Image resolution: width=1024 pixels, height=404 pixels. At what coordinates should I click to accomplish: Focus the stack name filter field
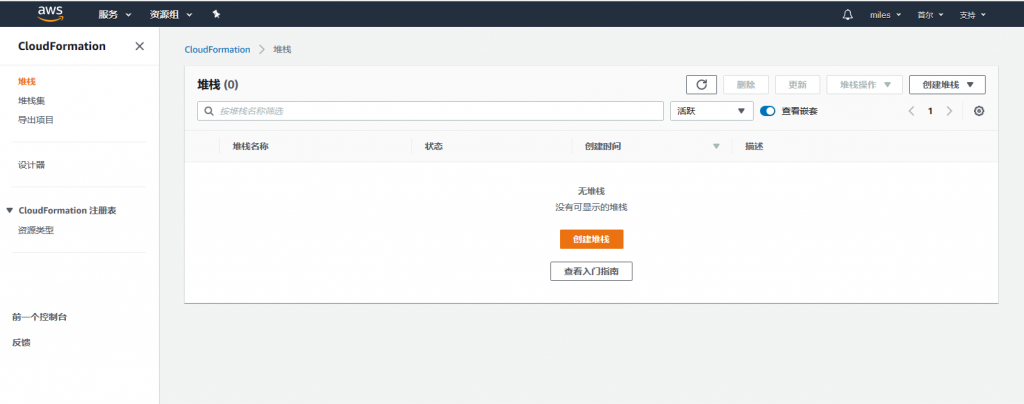tap(430, 111)
